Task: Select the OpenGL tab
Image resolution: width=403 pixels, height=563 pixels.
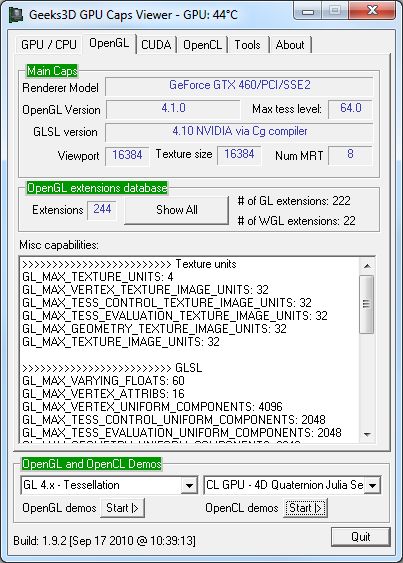Action: [x=109, y=43]
